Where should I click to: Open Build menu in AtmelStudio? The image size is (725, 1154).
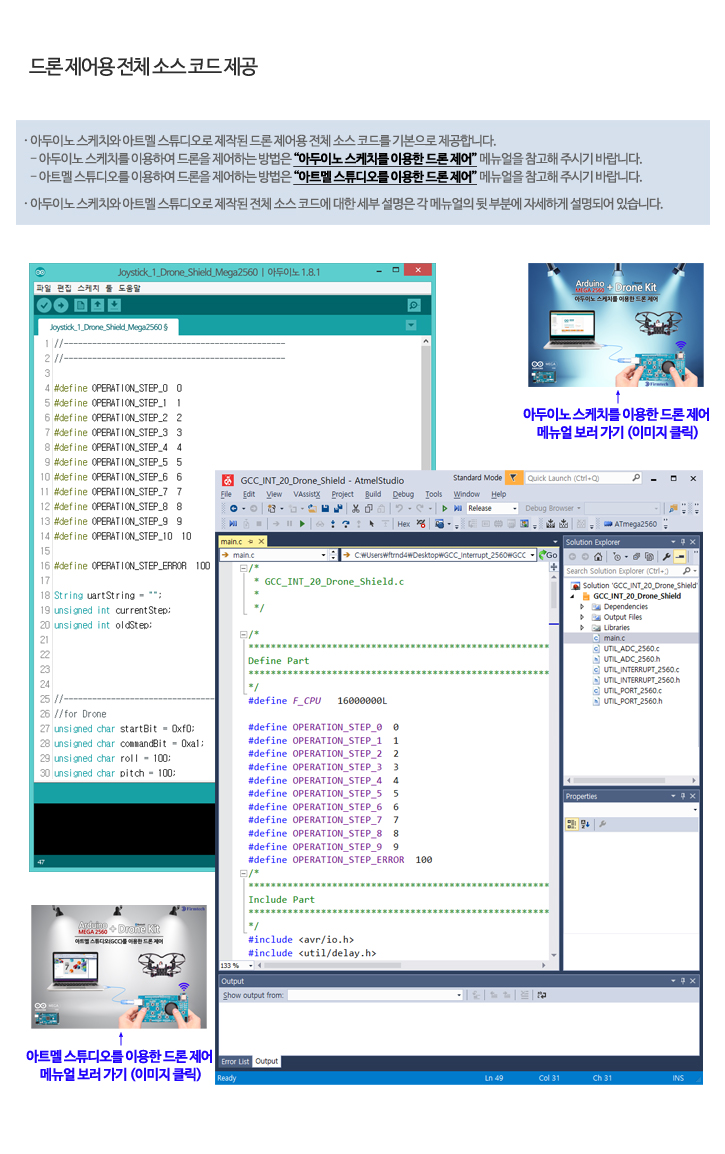373,494
